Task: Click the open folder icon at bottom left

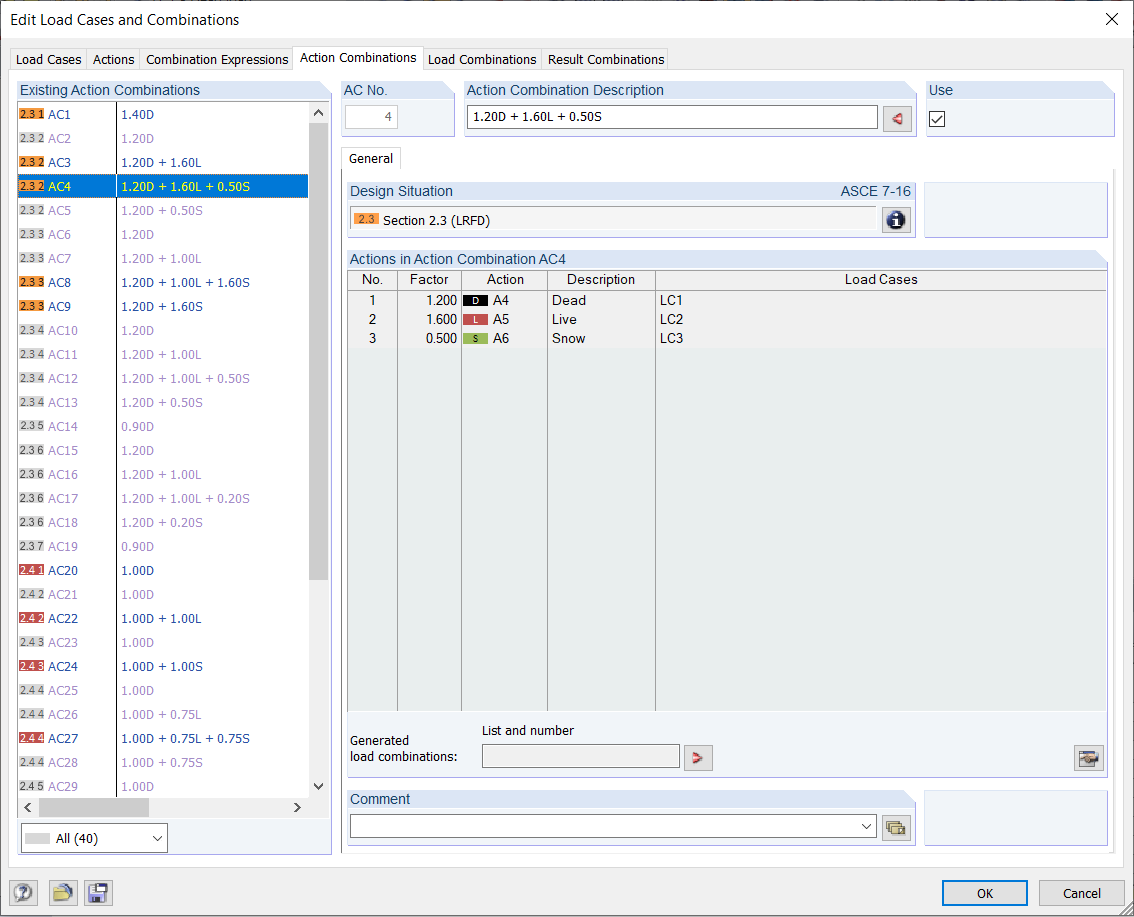Action: 63,893
